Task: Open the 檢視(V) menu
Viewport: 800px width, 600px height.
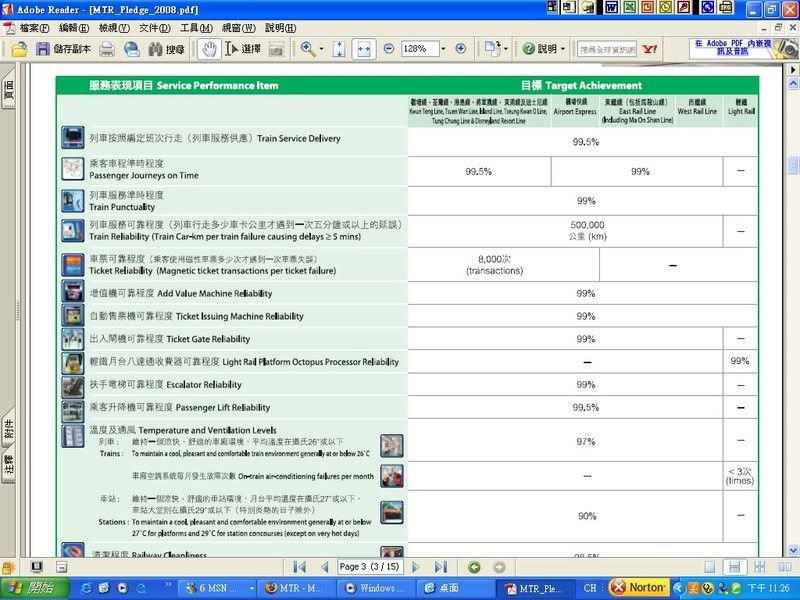Action: [114, 28]
